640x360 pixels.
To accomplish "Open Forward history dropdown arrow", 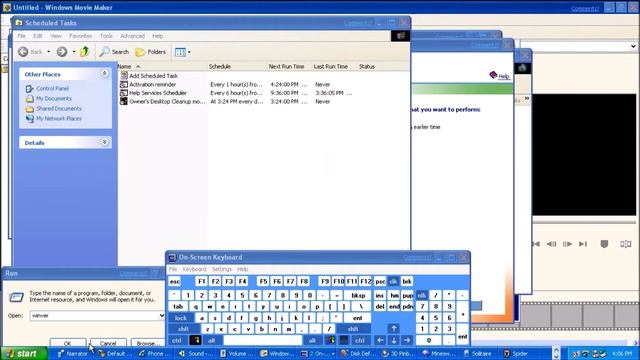I will 74,52.
